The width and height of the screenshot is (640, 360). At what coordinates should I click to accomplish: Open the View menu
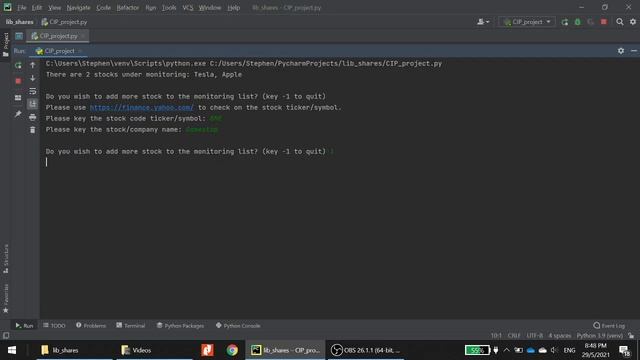(54, 8)
